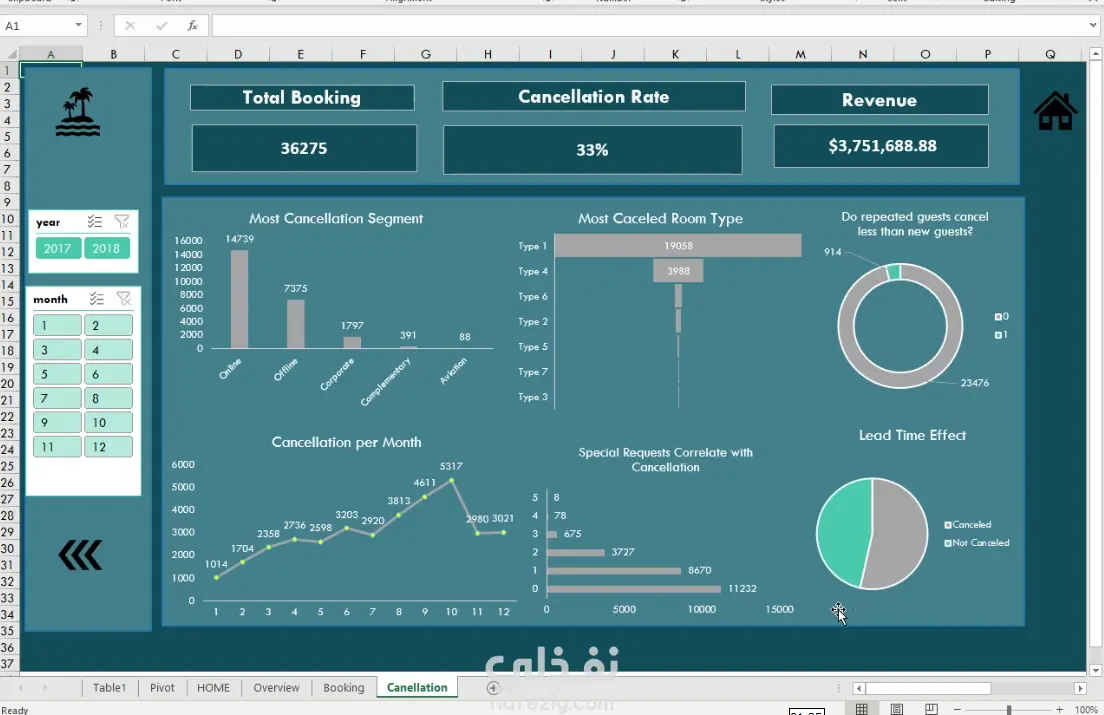Open the Insert Function fx button

click(x=192, y=26)
